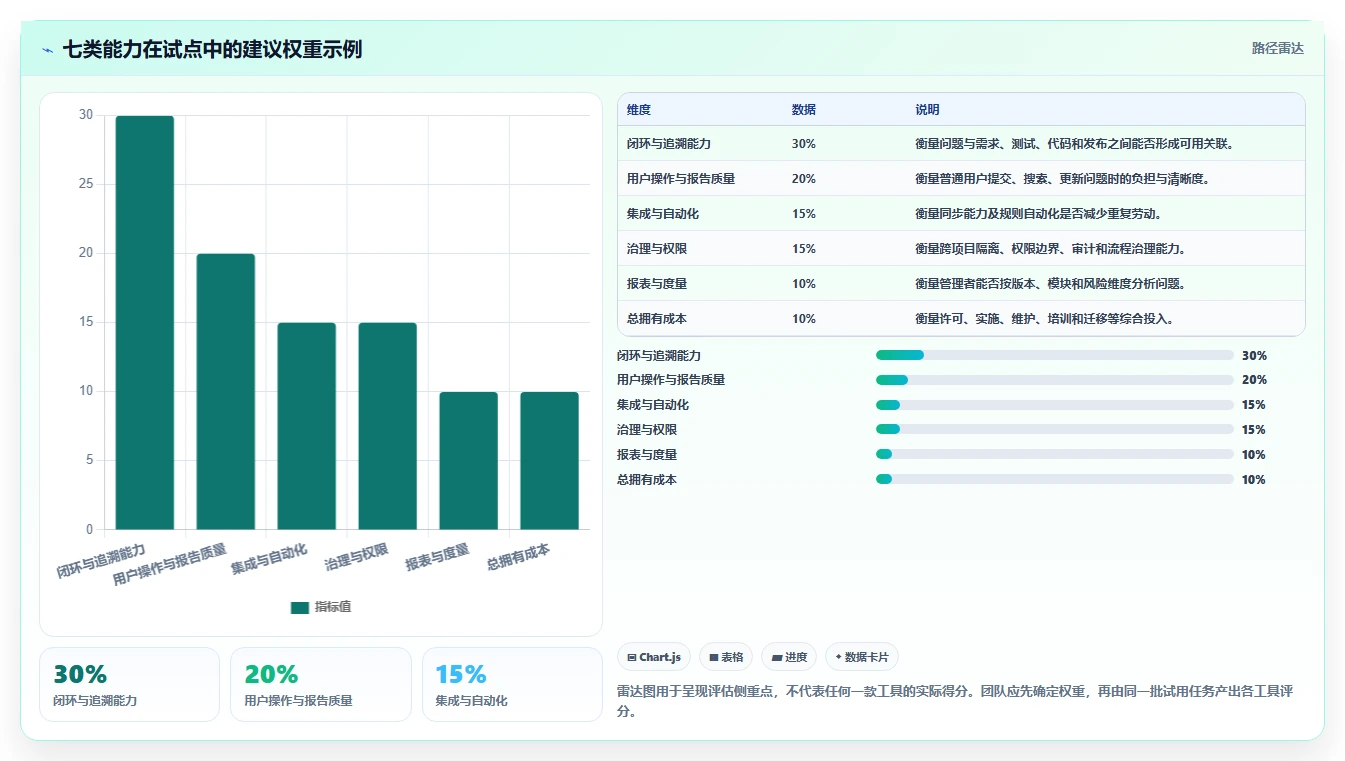Click the 闭环与追溯能力 progress bar
The width and height of the screenshot is (1345, 761).
pos(1055,355)
